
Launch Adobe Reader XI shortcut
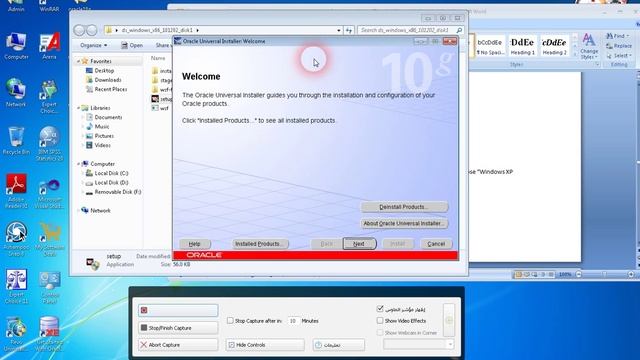tap(16, 191)
